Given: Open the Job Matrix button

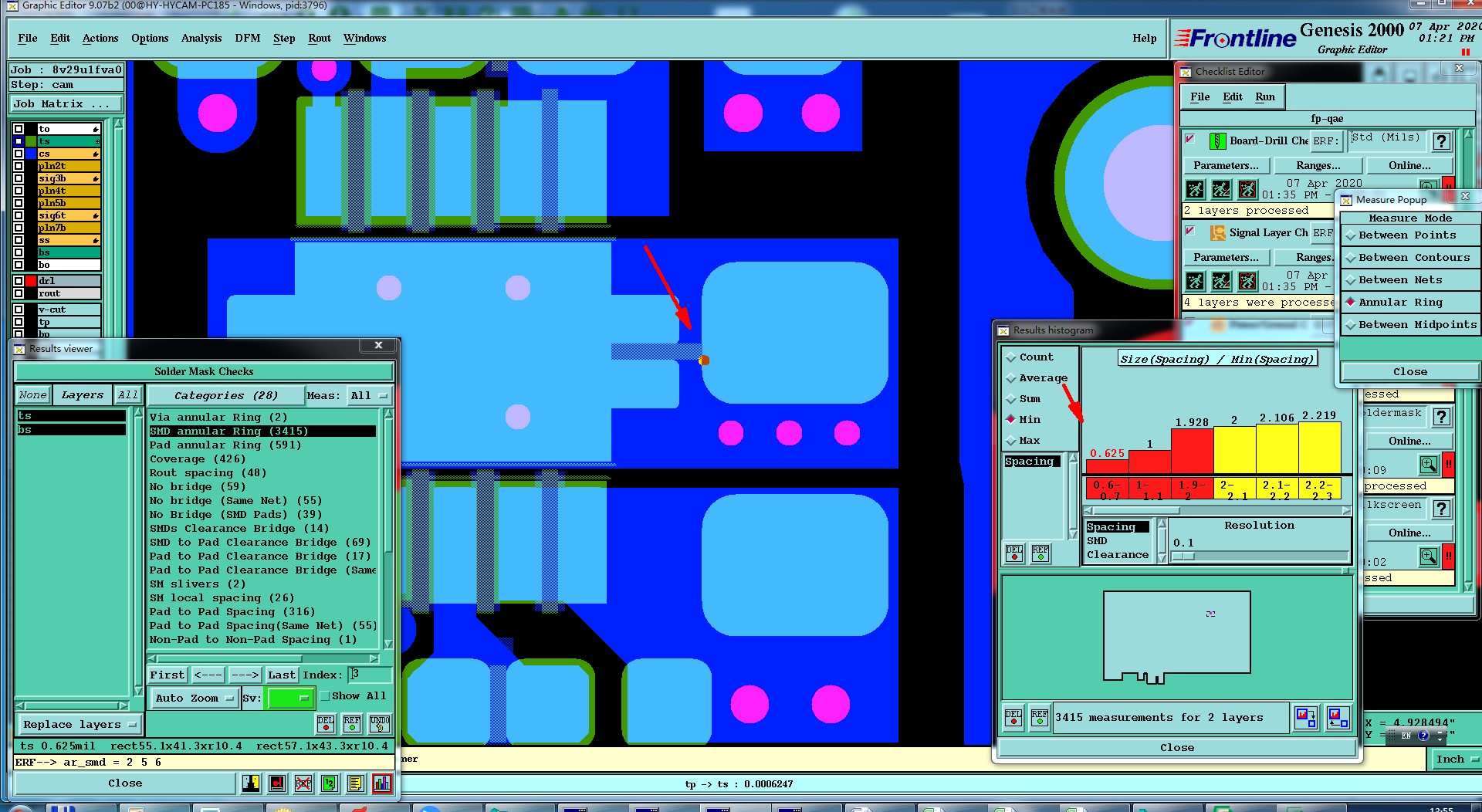Looking at the screenshot, I should click(66, 104).
